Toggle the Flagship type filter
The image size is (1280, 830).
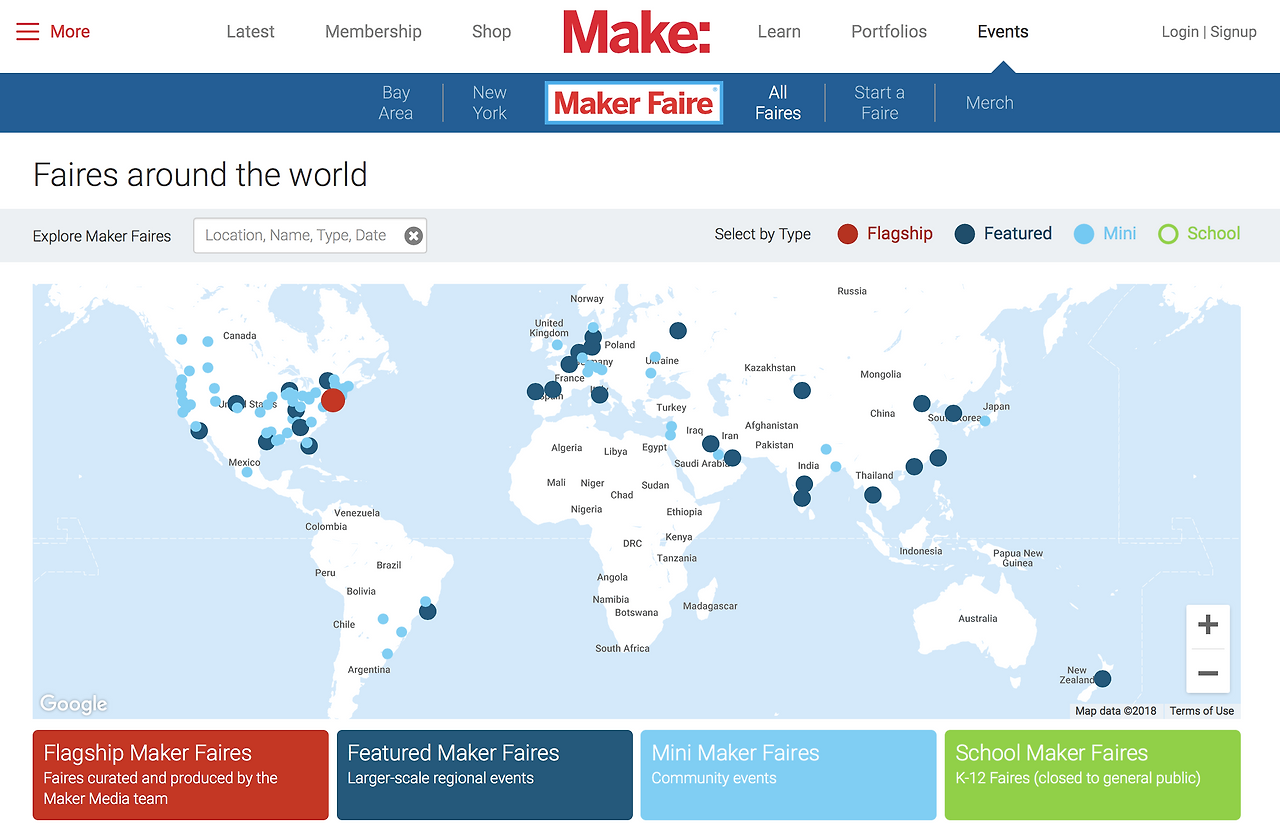coord(885,234)
